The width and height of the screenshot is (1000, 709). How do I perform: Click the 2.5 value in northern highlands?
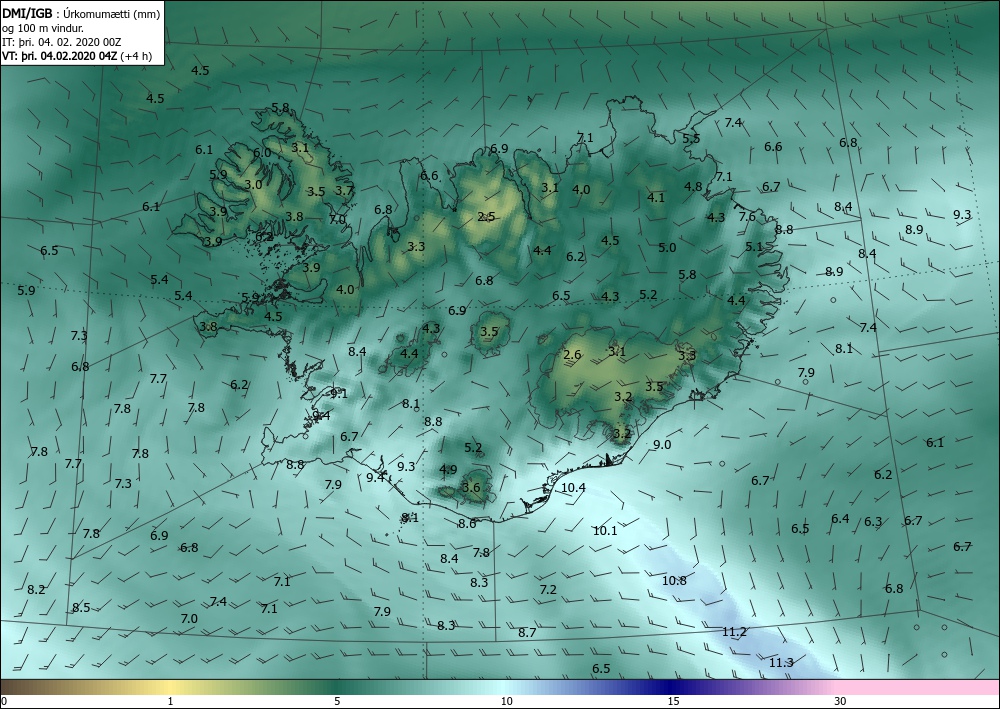point(486,217)
